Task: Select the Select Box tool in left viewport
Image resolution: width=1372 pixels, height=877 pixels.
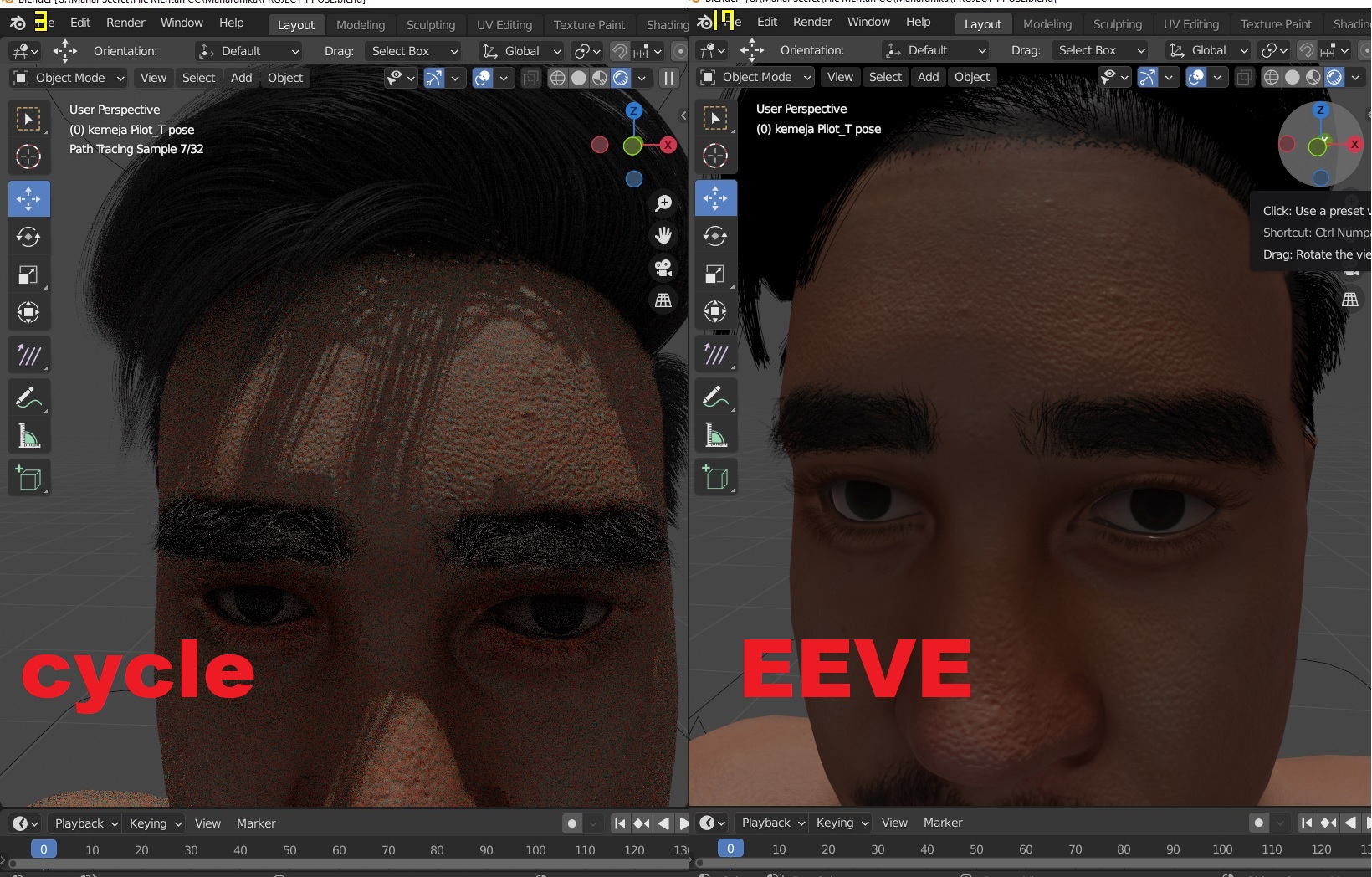Action: tap(28, 120)
